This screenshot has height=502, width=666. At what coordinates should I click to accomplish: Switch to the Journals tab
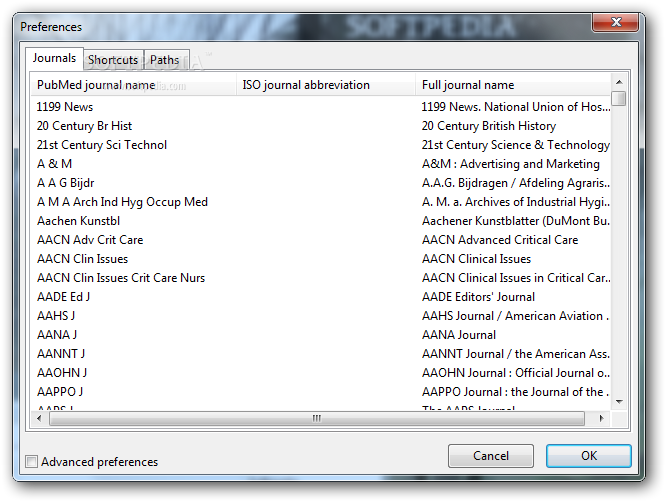pos(54,58)
